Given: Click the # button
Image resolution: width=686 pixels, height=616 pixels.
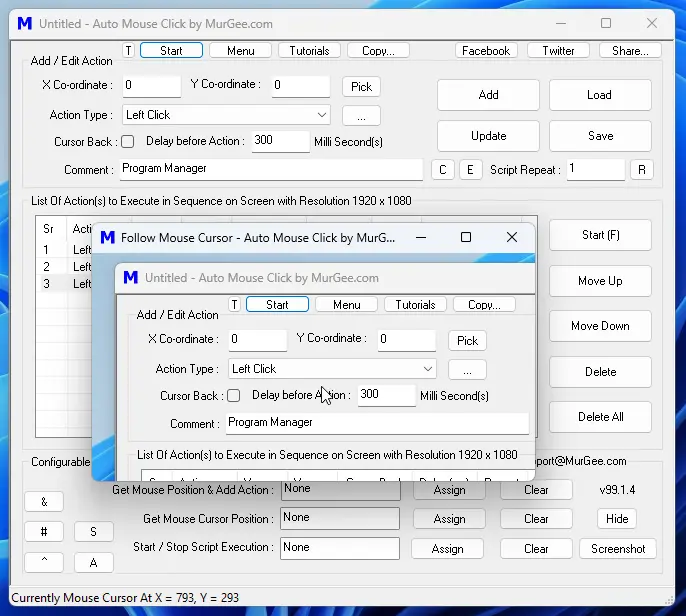Looking at the screenshot, I should pos(44,532).
